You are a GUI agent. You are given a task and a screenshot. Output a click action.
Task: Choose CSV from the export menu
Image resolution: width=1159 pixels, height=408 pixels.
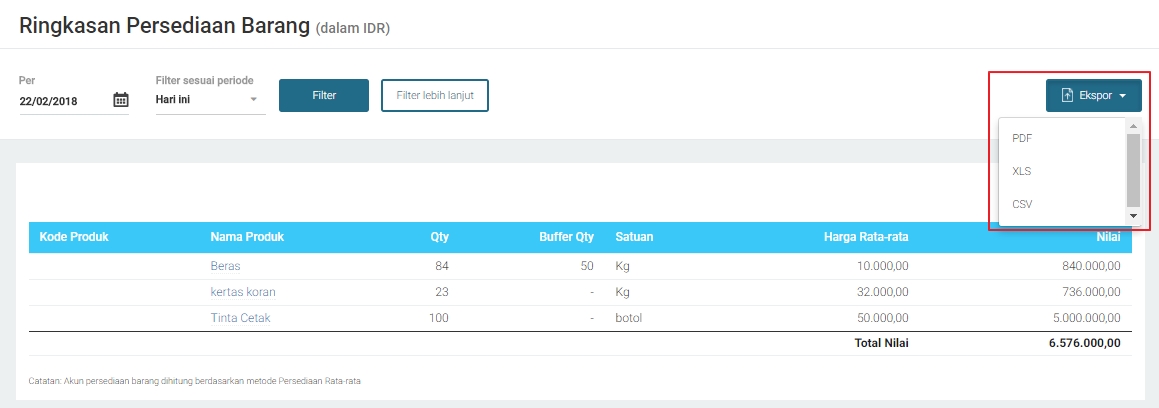click(x=1022, y=204)
